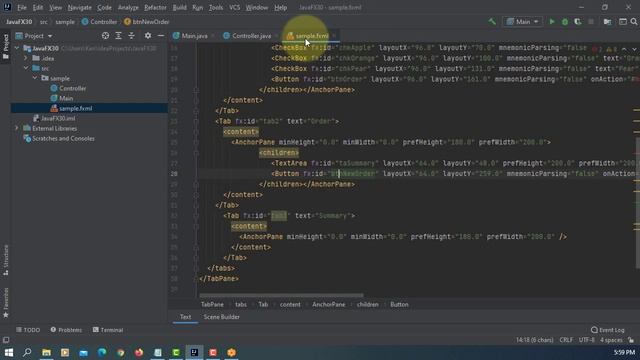Open the Project side tool tab
The width and height of the screenshot is (640, 360).
click(6, 47)
